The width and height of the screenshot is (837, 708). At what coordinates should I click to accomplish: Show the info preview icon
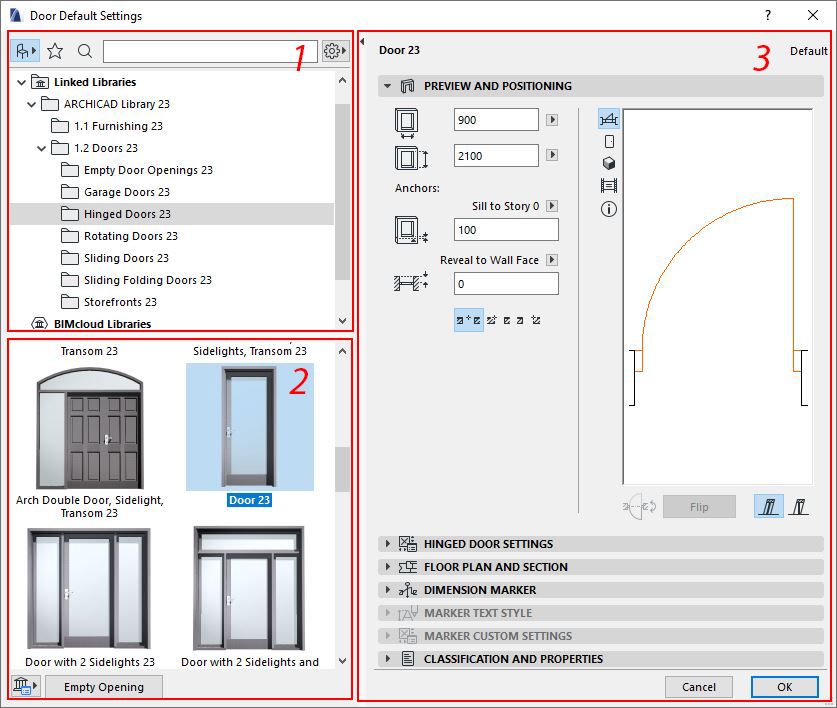click(609, 209)
